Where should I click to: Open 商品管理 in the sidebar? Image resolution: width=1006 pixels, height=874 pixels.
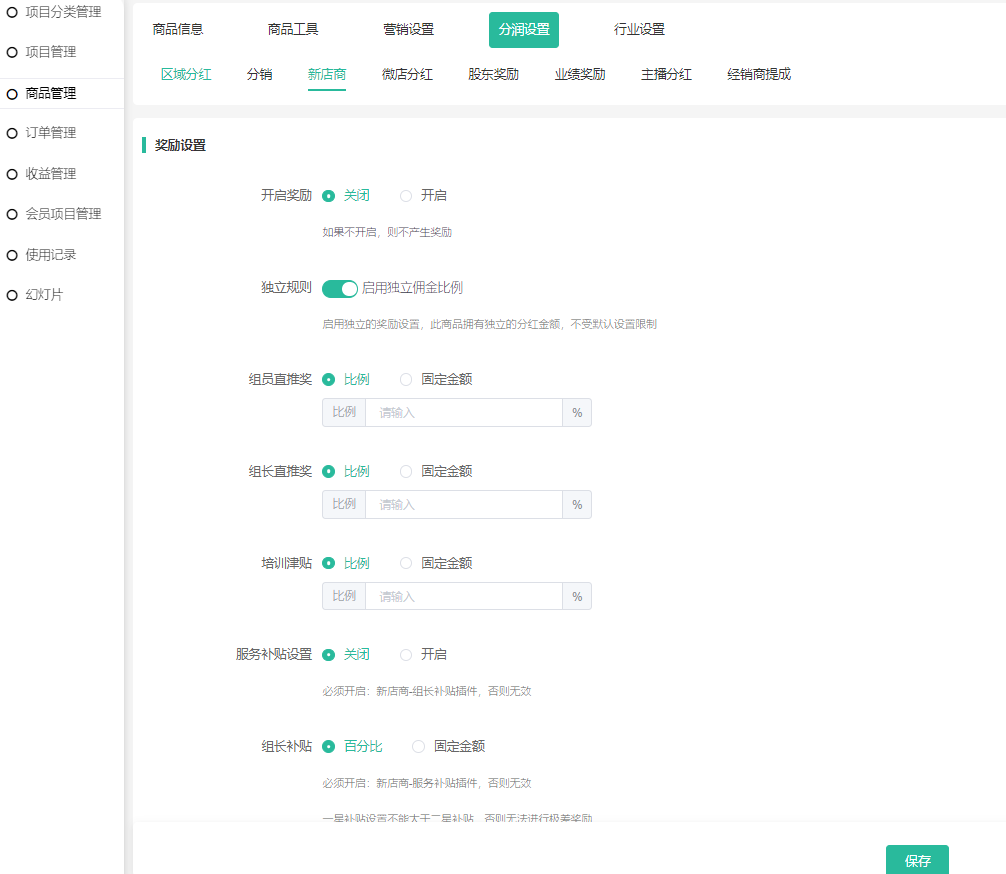(50, 93)
